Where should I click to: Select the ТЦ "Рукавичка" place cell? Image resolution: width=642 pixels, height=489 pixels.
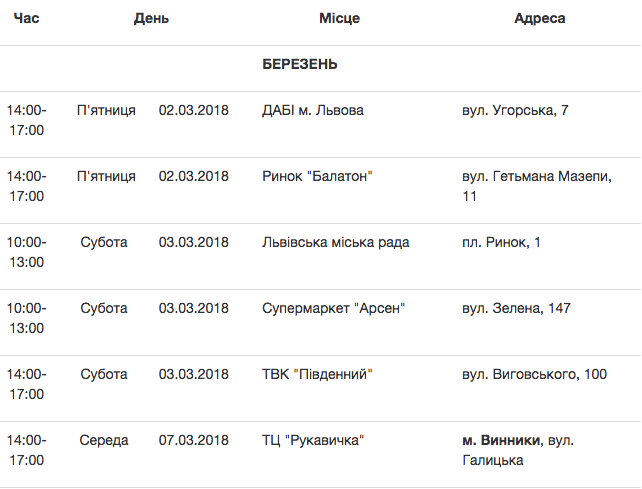click(311, 440)
